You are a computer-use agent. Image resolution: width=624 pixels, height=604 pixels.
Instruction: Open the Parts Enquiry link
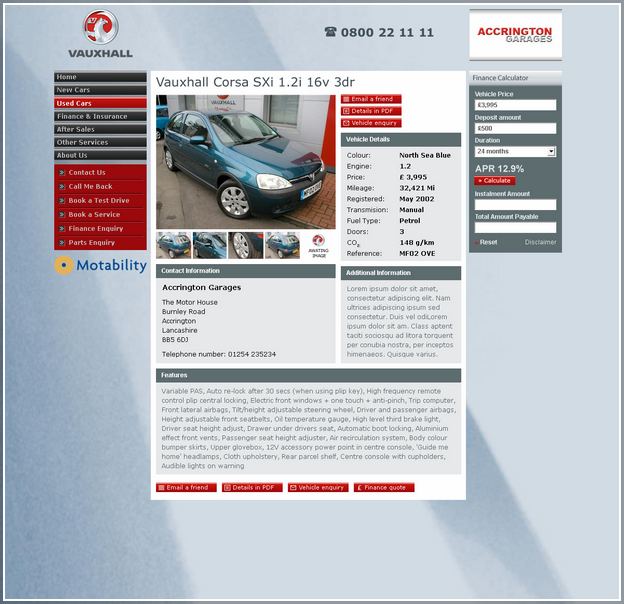point(92,242)
